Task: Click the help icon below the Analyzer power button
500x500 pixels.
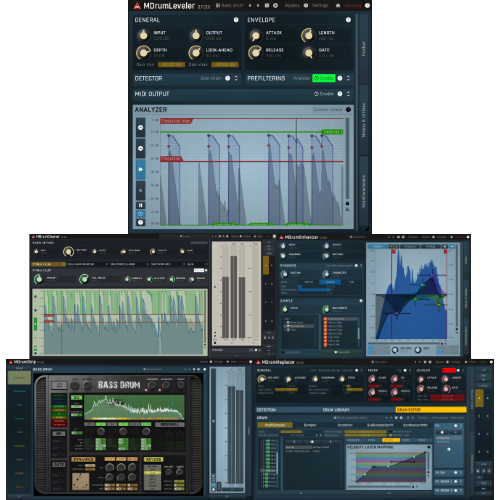Action: [141, 222]
